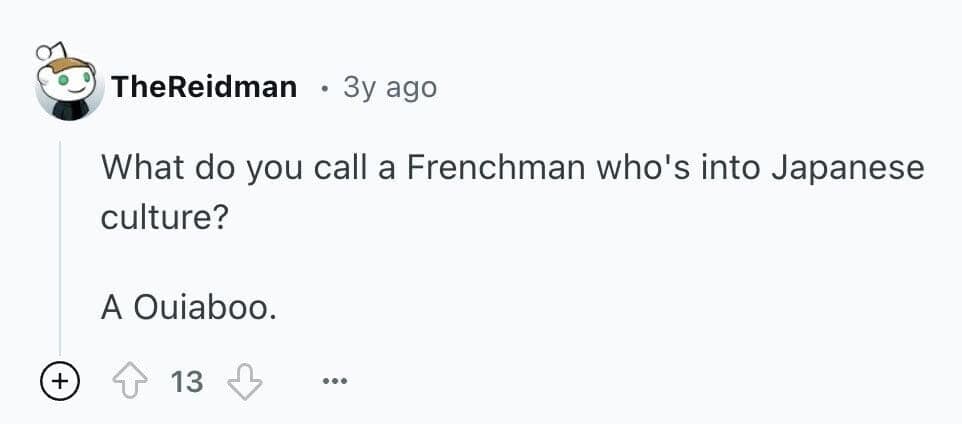Open TheReidman's user profile link
Image resolution: width=962 pixels, height=424 pixels.
(204, 87)
